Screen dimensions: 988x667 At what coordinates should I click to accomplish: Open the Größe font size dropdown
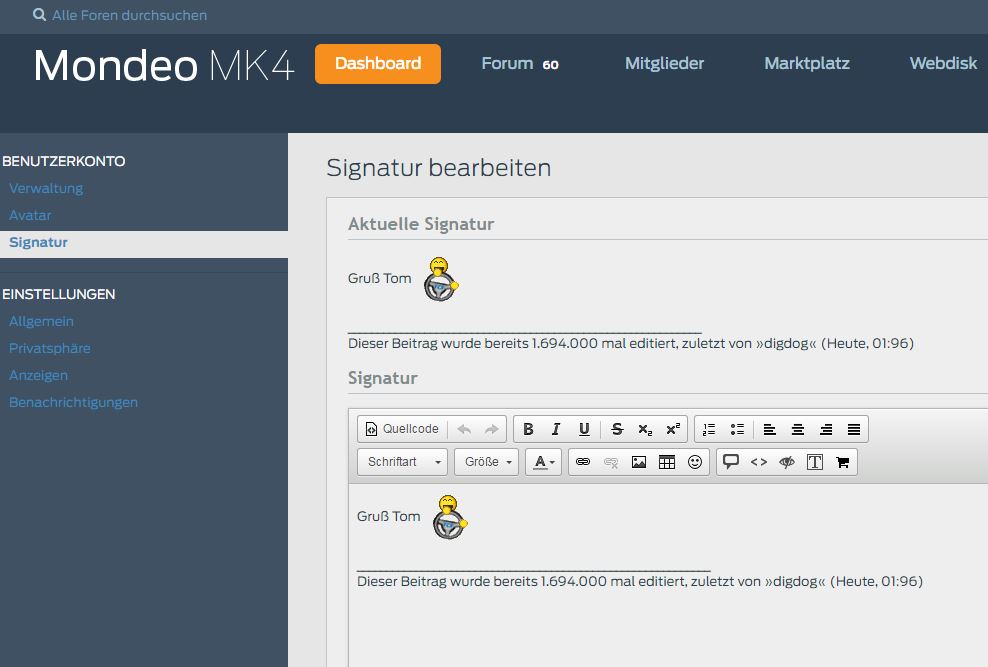pyautogui.click(x=487, y=462)
